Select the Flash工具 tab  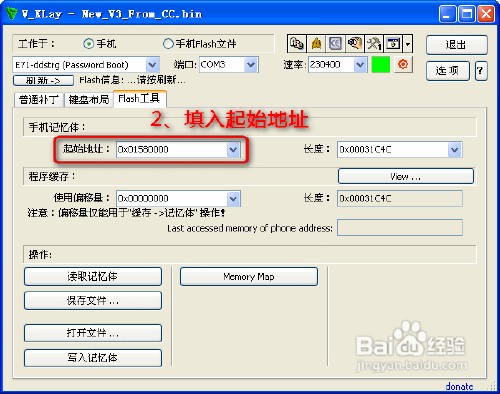(139, 99)
